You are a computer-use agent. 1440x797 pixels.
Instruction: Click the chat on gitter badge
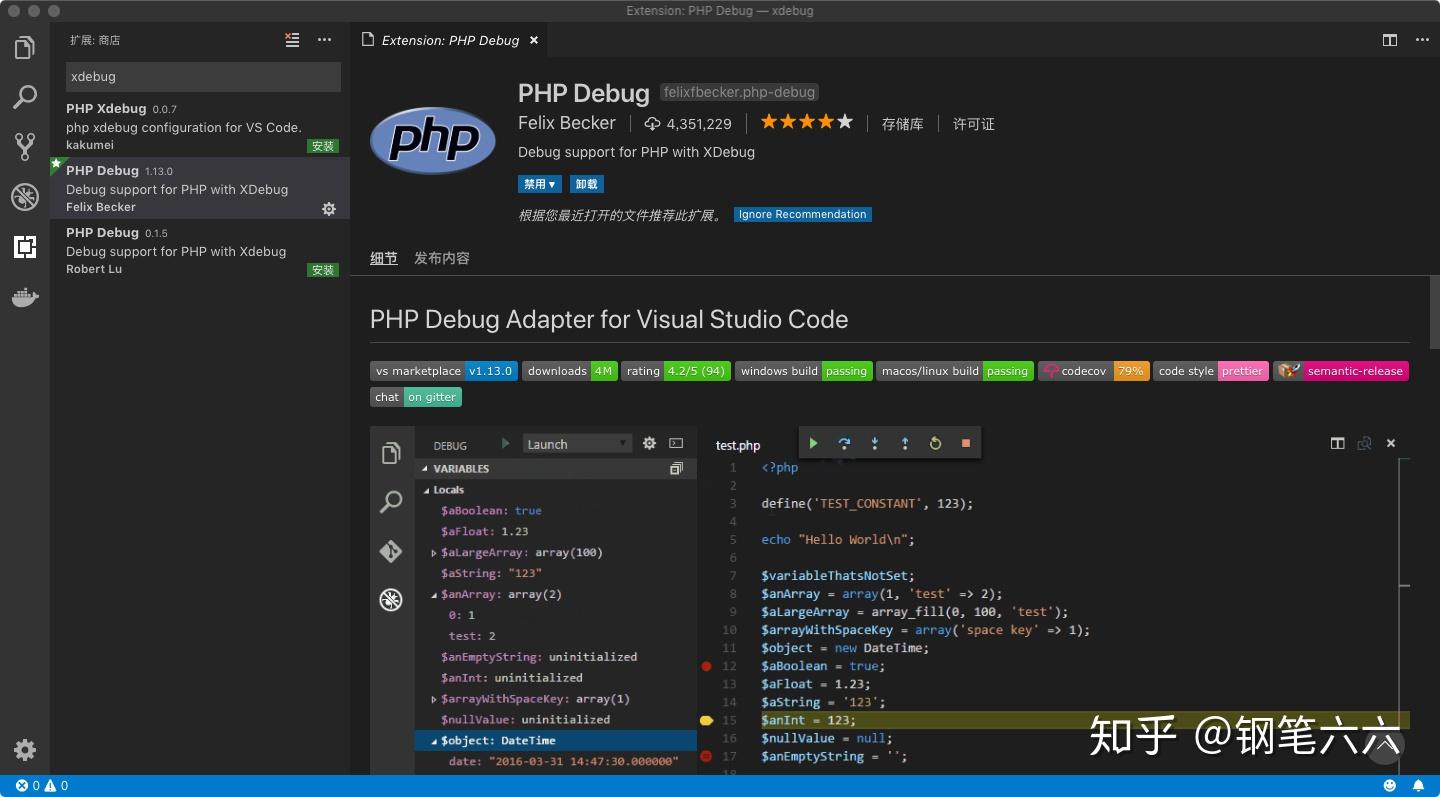click(x=416, y=397)
